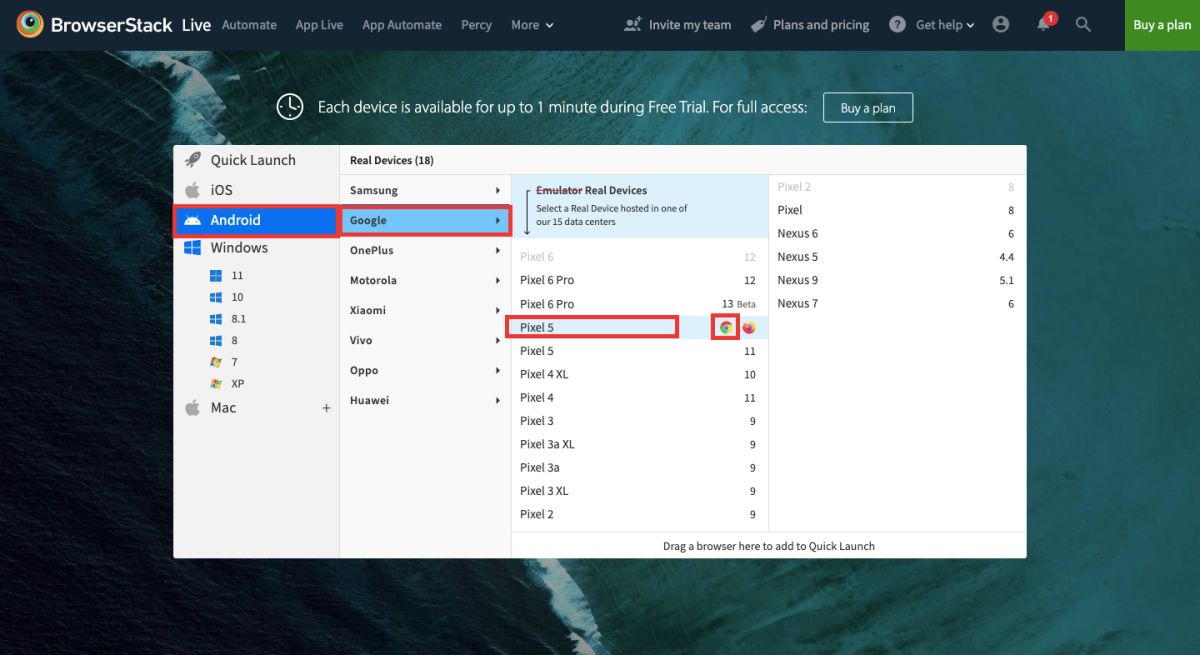Click the Plans and pricing tag icon
This screenshot has height=655, width=1200.
759,24
